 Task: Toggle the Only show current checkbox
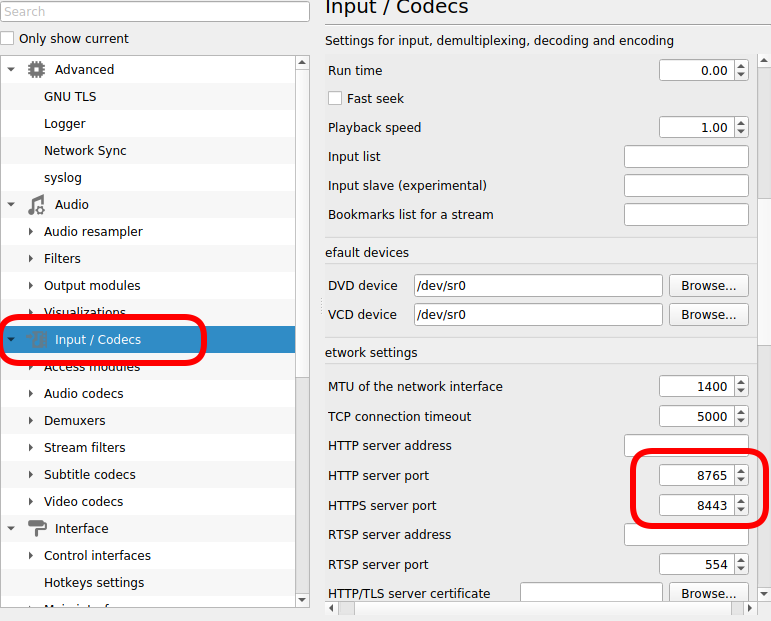[x=8, y=39]
